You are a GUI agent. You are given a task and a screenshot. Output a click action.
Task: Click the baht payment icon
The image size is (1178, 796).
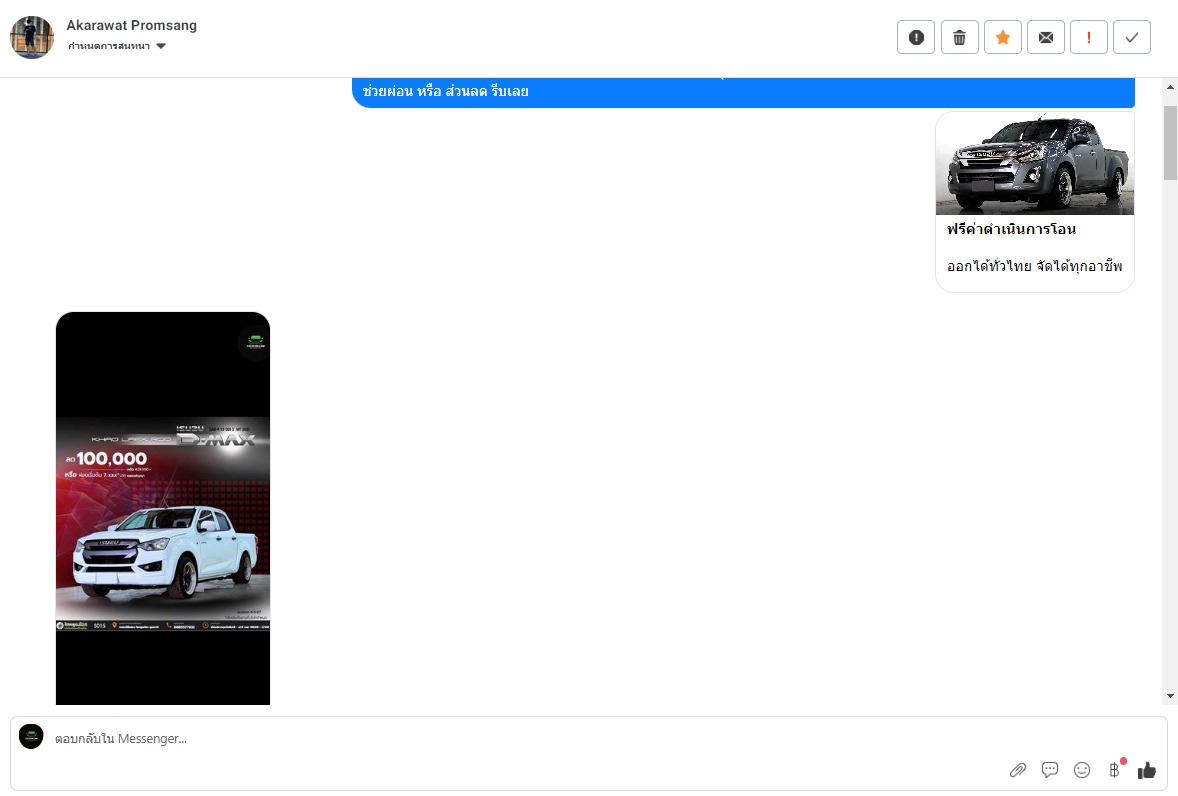tap(1115, 769)
